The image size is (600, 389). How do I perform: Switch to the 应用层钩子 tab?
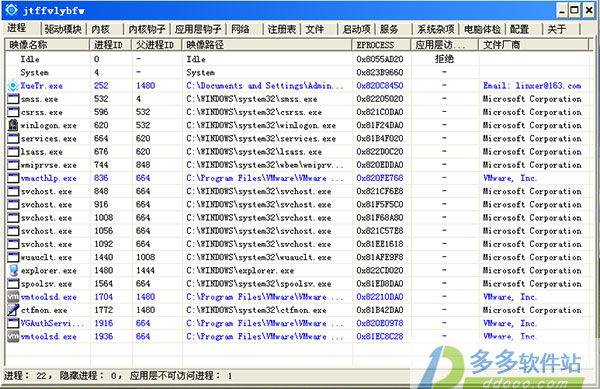point(198,29)
